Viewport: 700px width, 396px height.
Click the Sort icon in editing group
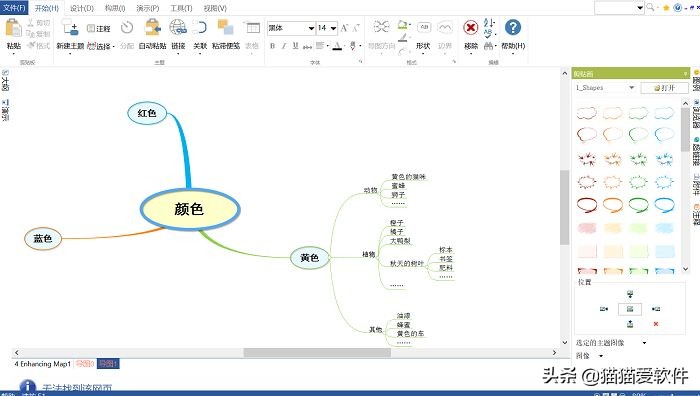pos(489,22)
